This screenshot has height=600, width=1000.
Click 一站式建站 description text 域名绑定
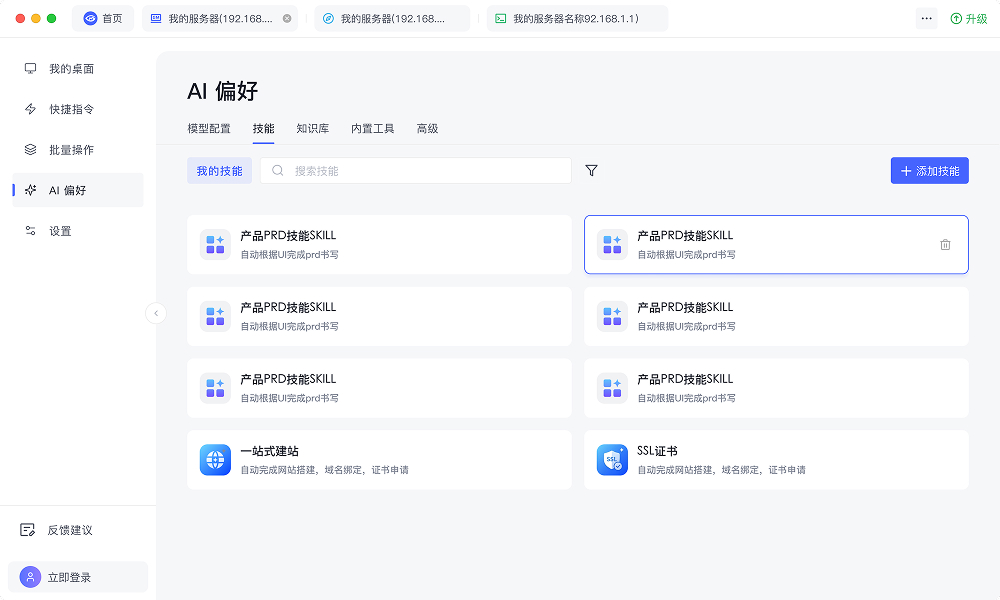(x=344, y=470)
